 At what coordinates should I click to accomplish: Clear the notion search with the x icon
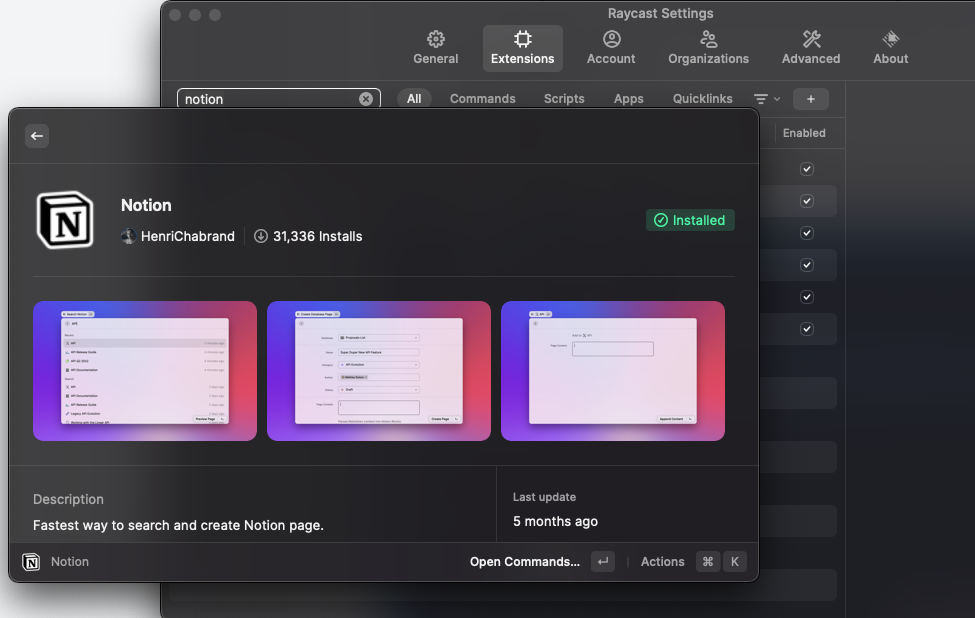click(x=366, y=98)
